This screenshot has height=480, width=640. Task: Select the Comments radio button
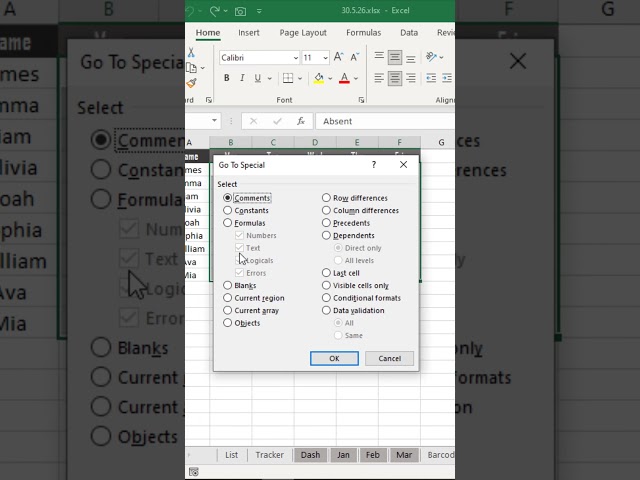pos(228,198)
